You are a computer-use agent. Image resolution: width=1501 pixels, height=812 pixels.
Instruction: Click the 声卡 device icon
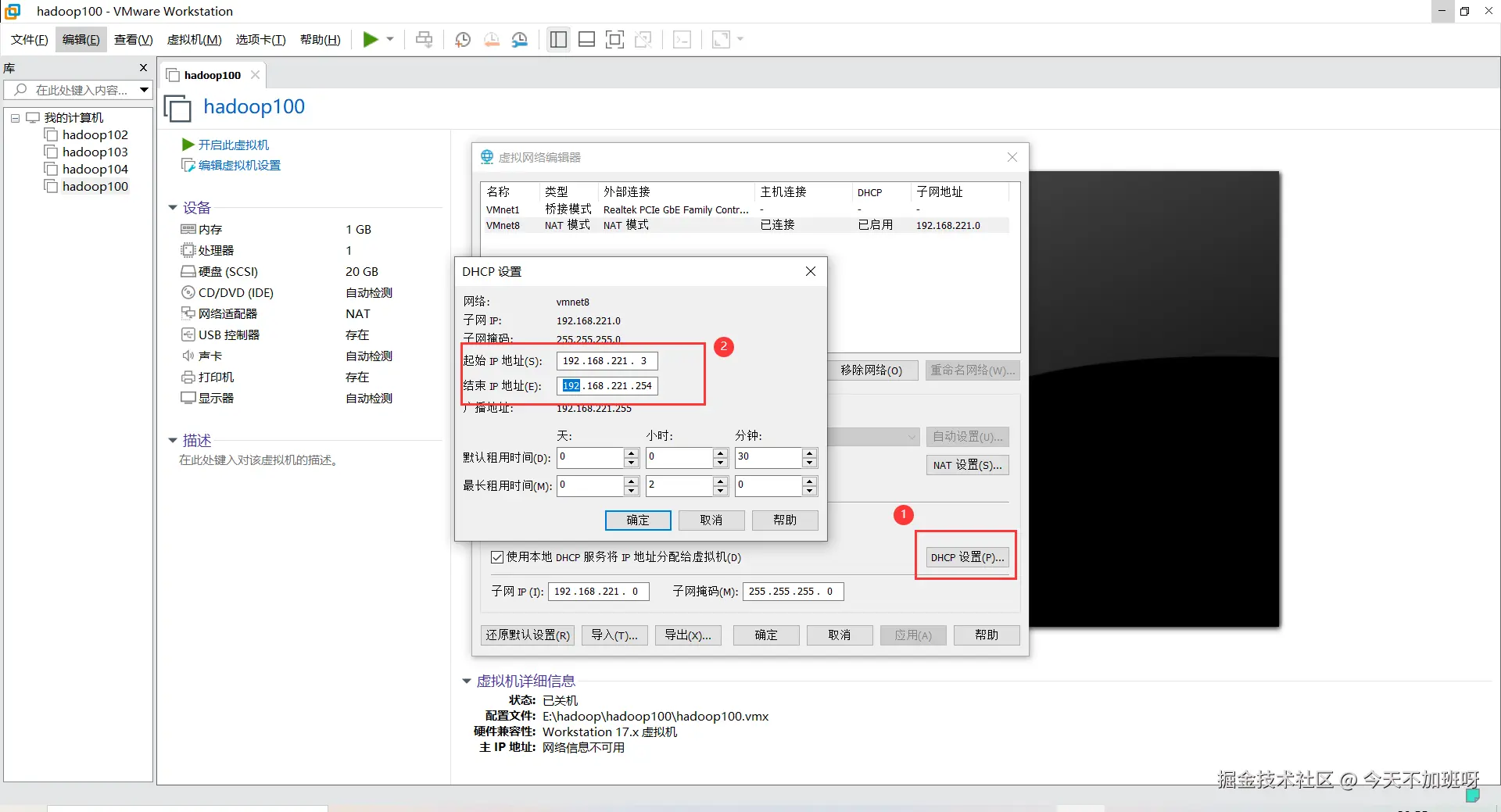(188, 356)
